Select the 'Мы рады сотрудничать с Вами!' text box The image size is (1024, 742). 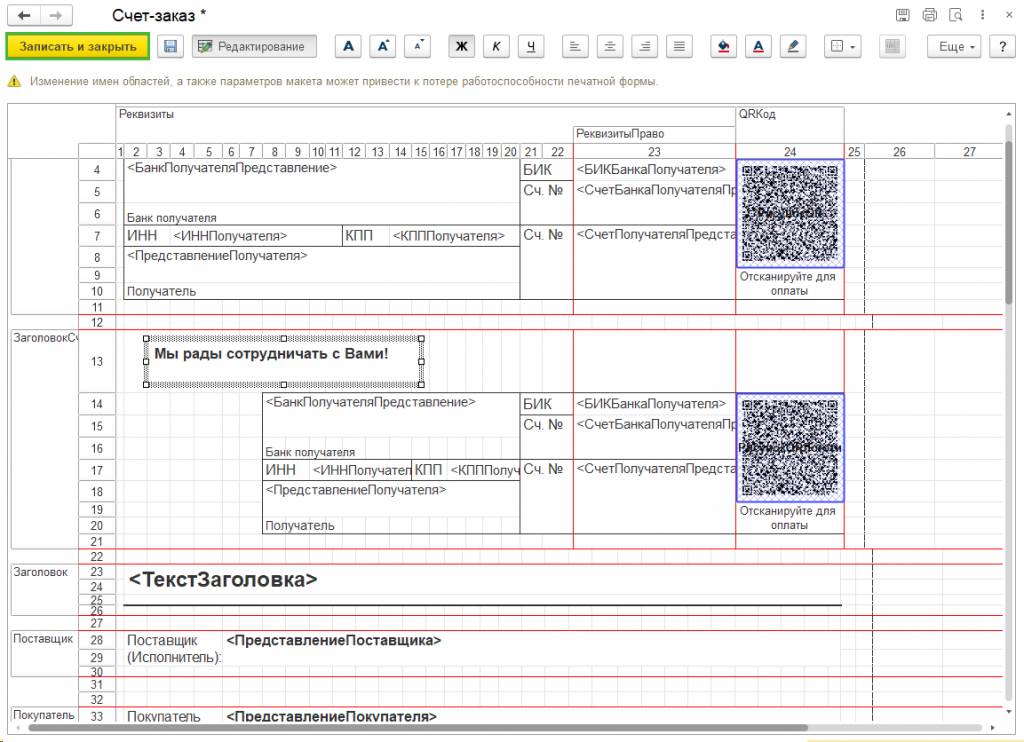[x=283, y=361]
